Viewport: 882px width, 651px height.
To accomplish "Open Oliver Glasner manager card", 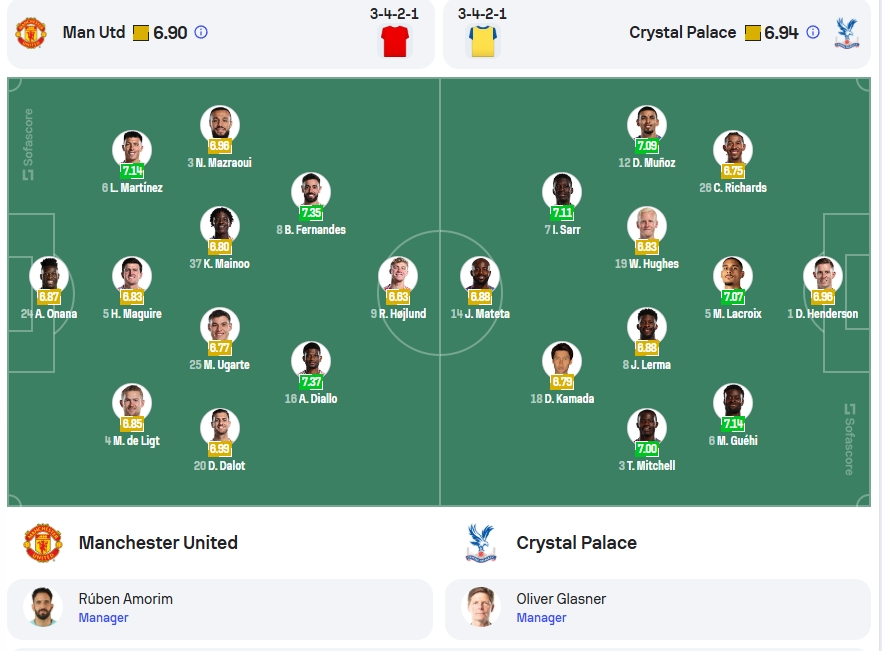I will (x=658, y=609).
